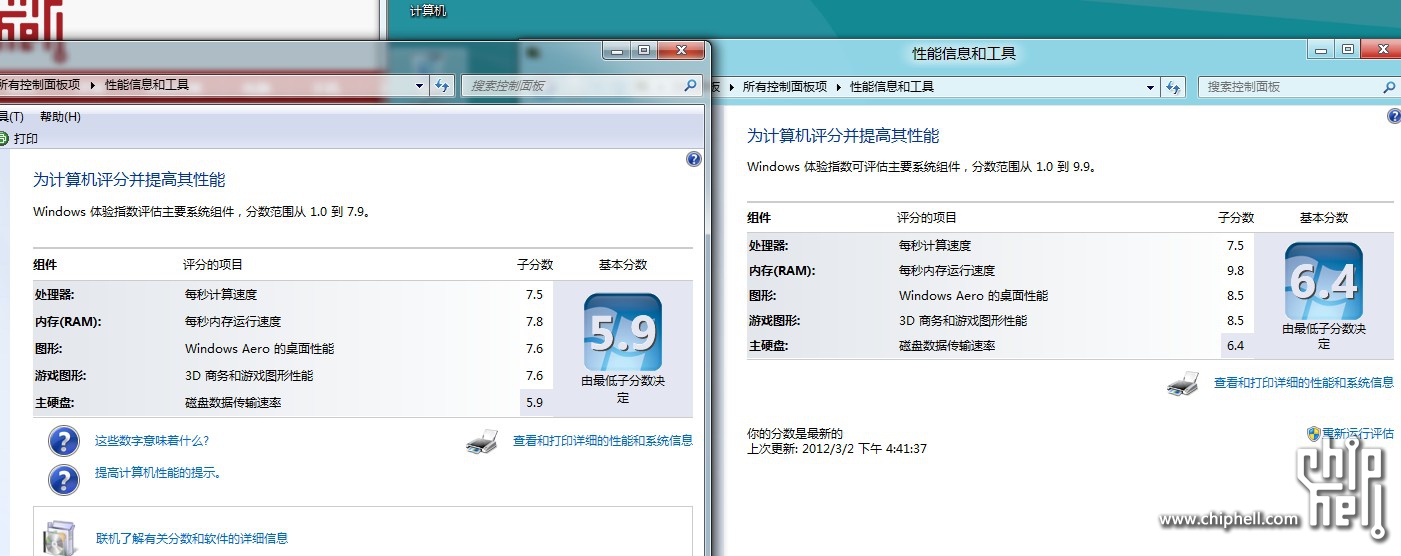Screen dimensions: 1401x556
Task: Click the printer icon in the left window
Action: coord(481,441)
